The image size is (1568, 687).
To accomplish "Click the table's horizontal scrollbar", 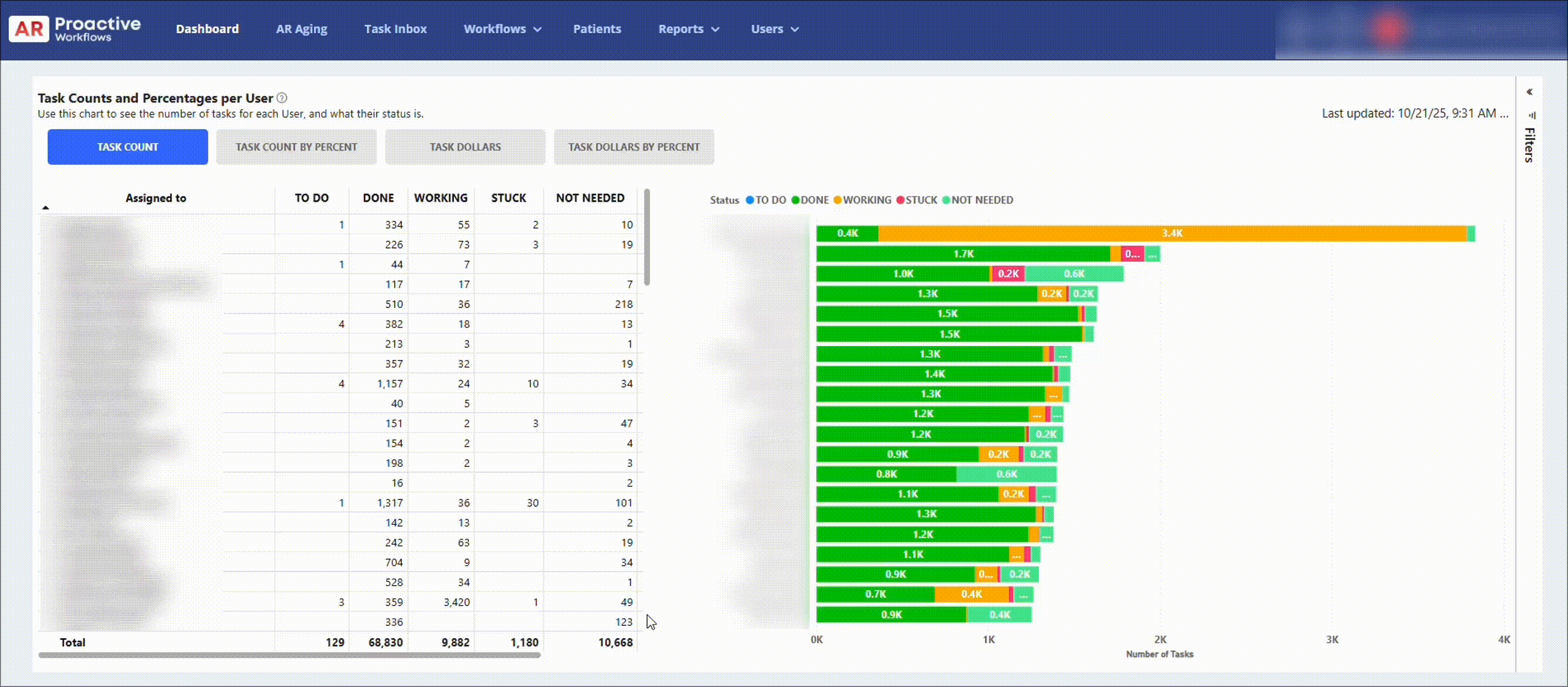I will pyautogui.click(x=289, y=655).
